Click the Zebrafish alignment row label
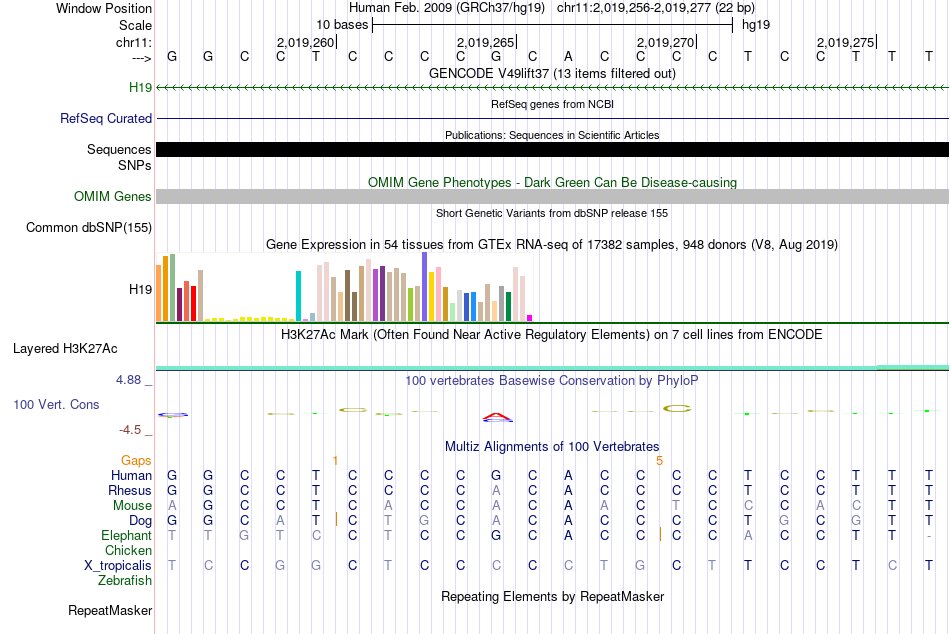This screenshot has width=950, height=634. pyautogui.click(x=125, y=581)
